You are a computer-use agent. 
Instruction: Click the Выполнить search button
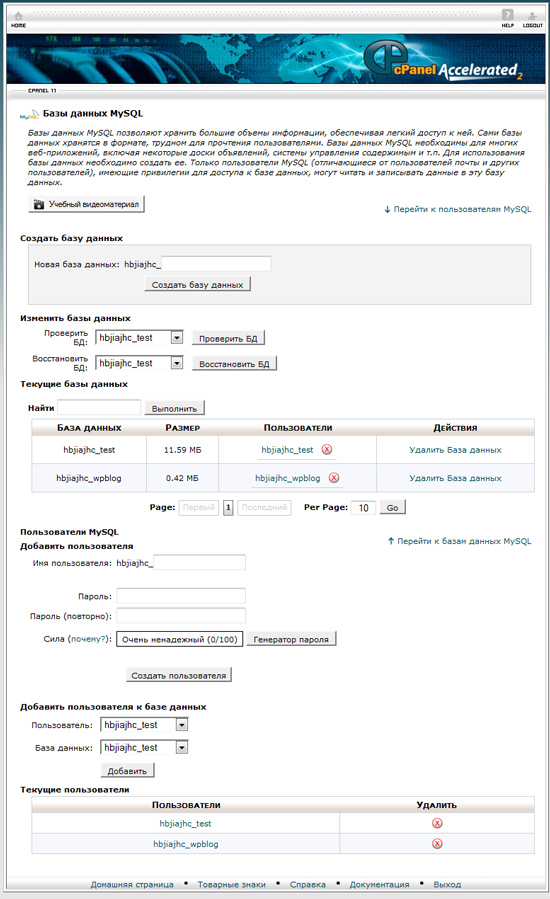174,408
